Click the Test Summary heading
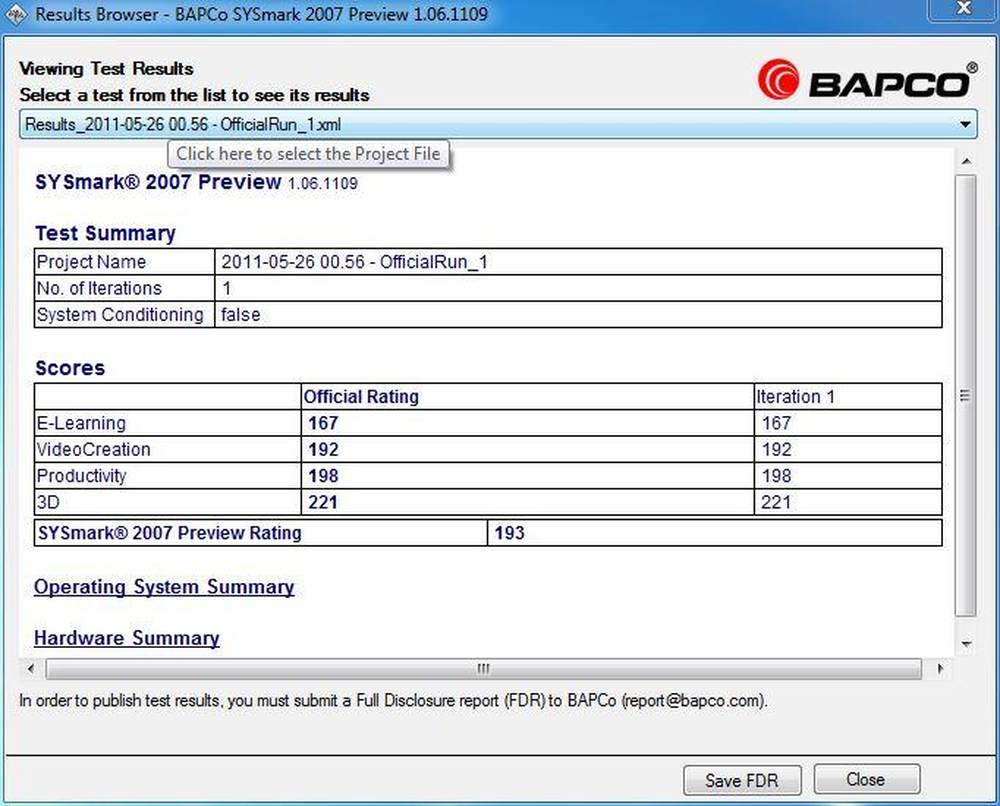 pyautogui.click(x=105, y=233)
